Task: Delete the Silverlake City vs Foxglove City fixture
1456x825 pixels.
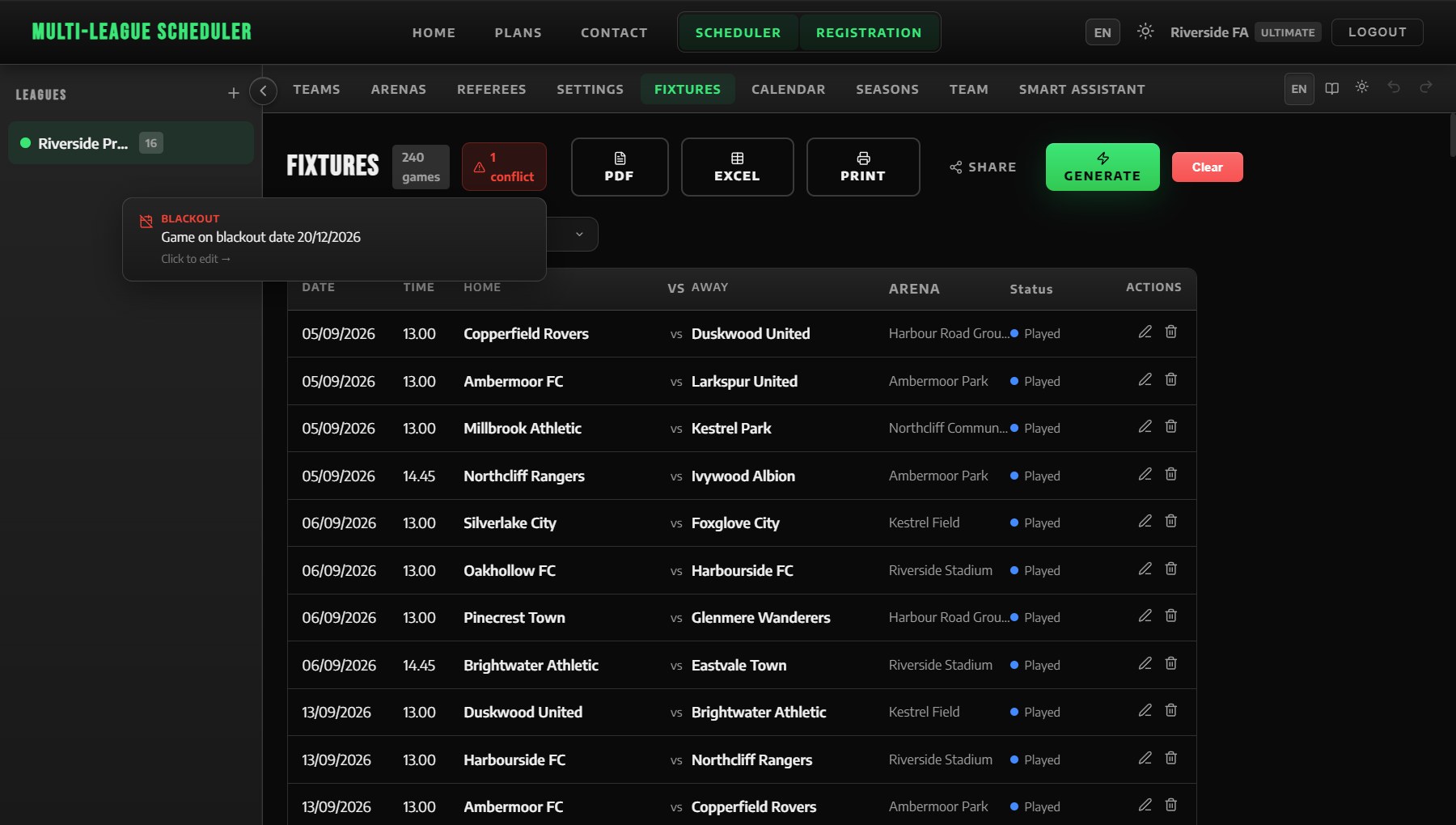Action: point(1170,522)
